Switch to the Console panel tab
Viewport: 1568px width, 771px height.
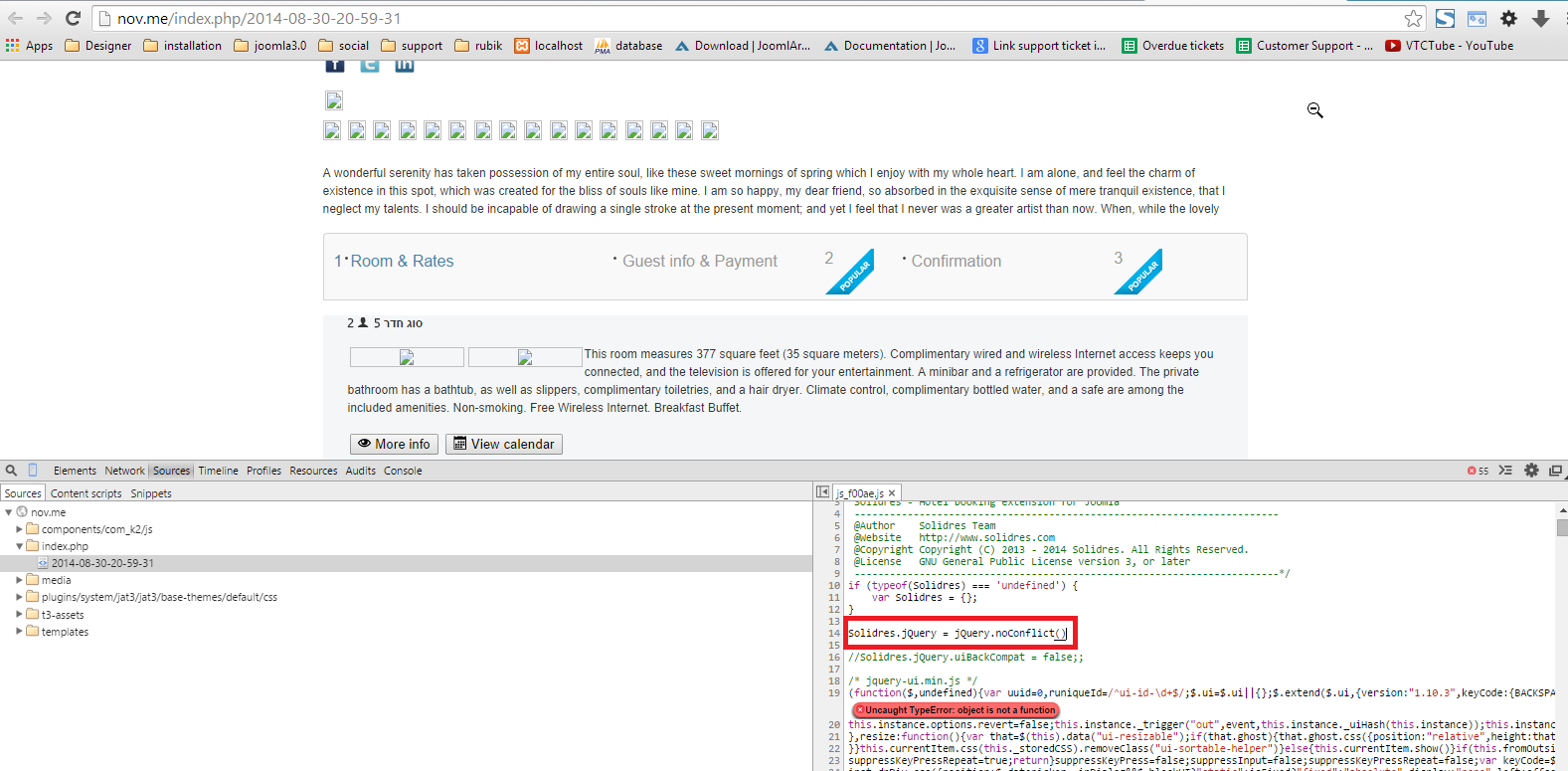[403, 471]
